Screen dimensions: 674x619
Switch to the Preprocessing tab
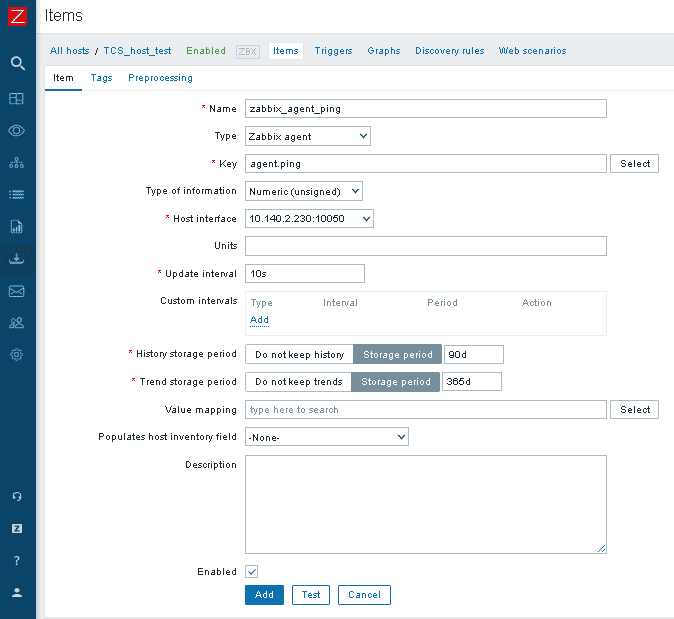coord(160,78)
